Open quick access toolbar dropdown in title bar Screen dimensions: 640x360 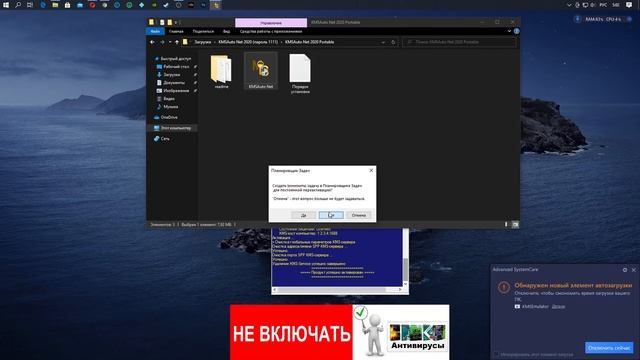coord(177,22)
